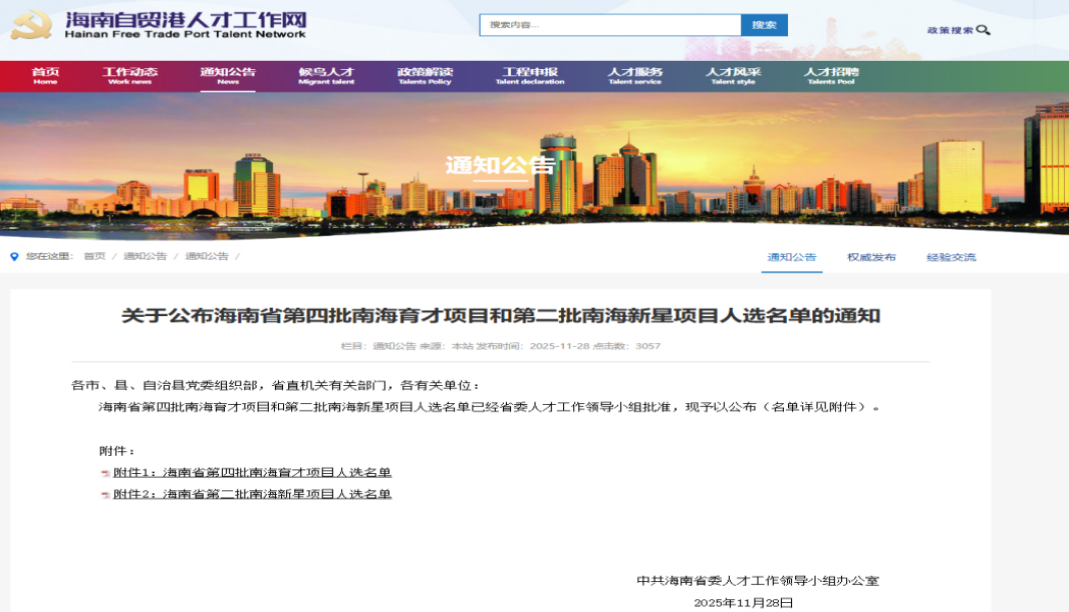Open attachment 附件2 南海新星项目人选名单
The height and width of the screenshot is (612, 1069).
tap(252, 494)
